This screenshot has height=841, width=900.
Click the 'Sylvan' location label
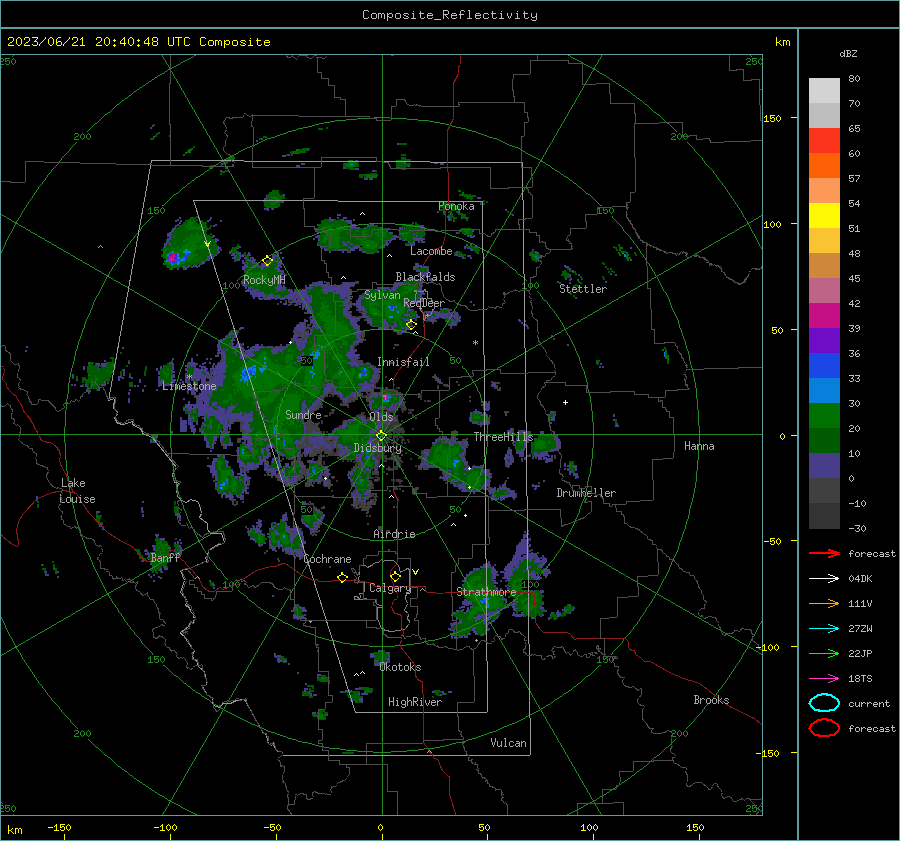[382, 295]
